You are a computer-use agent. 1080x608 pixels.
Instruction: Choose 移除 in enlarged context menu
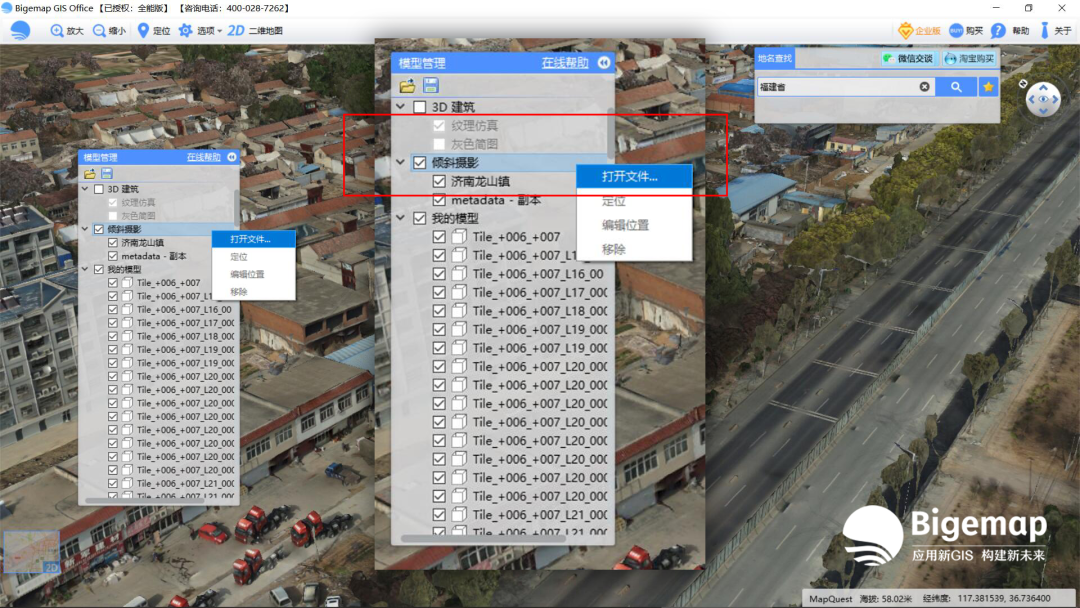click(x=634, y=249)
